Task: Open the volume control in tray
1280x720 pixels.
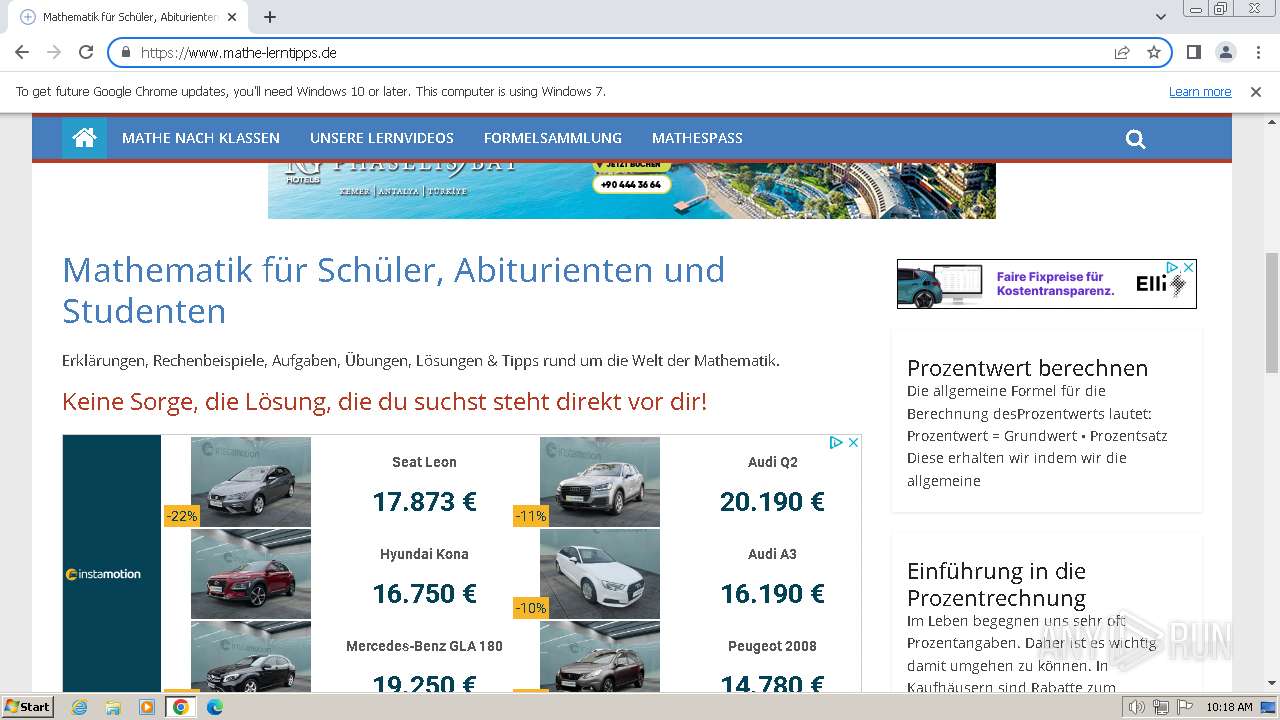Action: point(1137,707)
